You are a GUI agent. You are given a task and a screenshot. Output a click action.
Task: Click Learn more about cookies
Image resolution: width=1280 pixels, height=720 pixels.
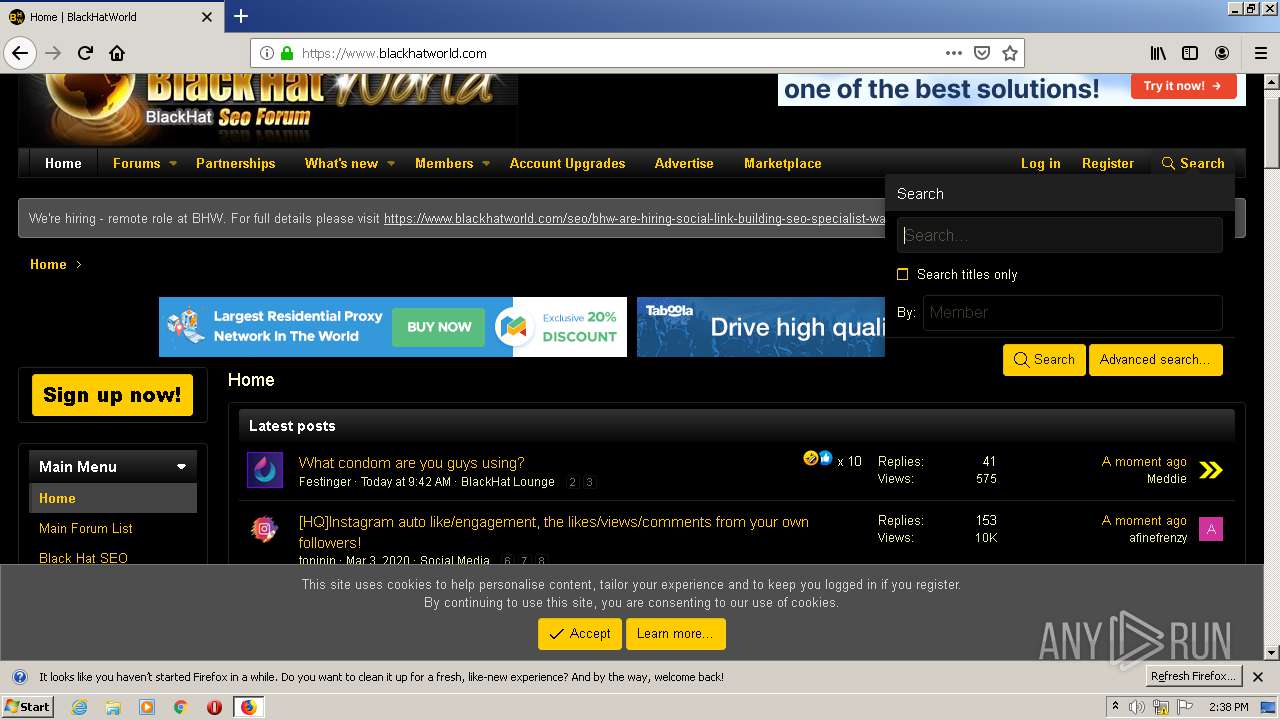point(675,634)
